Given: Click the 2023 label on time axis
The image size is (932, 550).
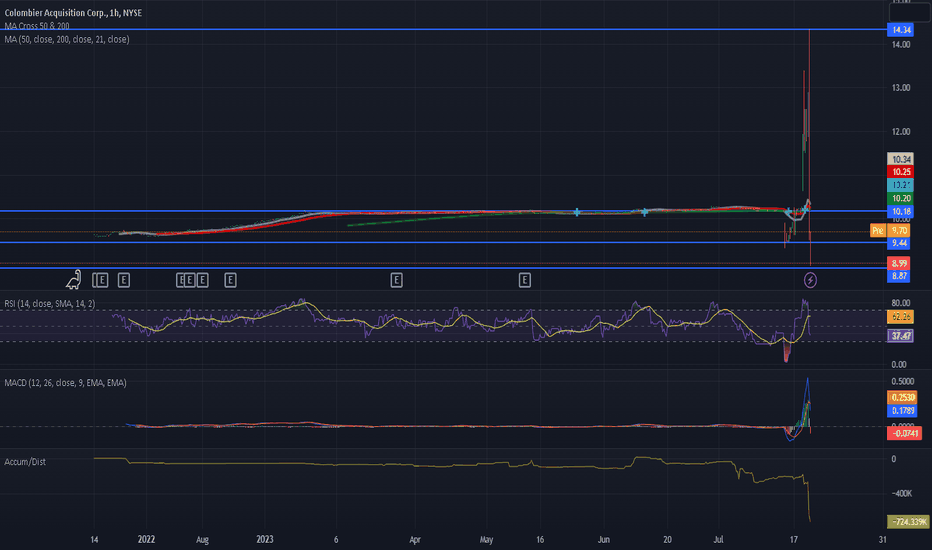Looking at the screenshot, I should click(x=265, y=539).
